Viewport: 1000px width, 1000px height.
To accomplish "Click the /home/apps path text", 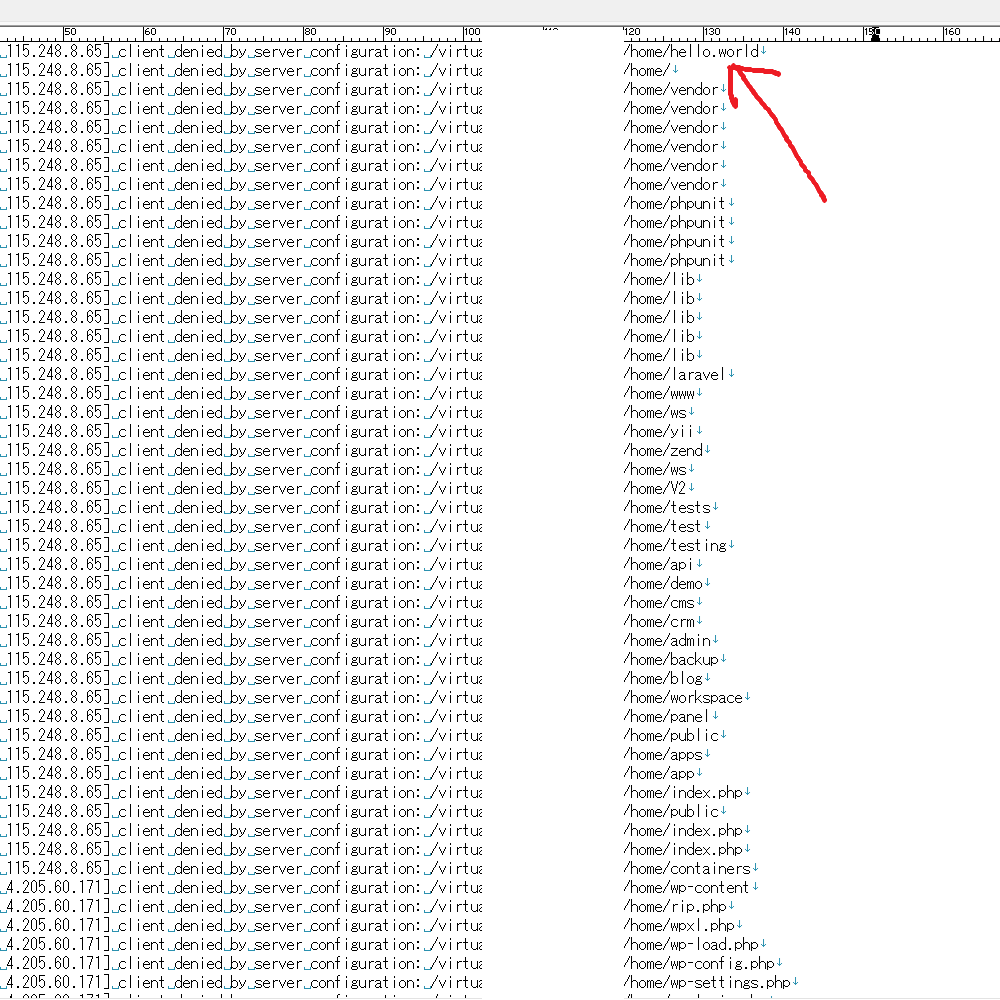I will [x=663, y=754].
